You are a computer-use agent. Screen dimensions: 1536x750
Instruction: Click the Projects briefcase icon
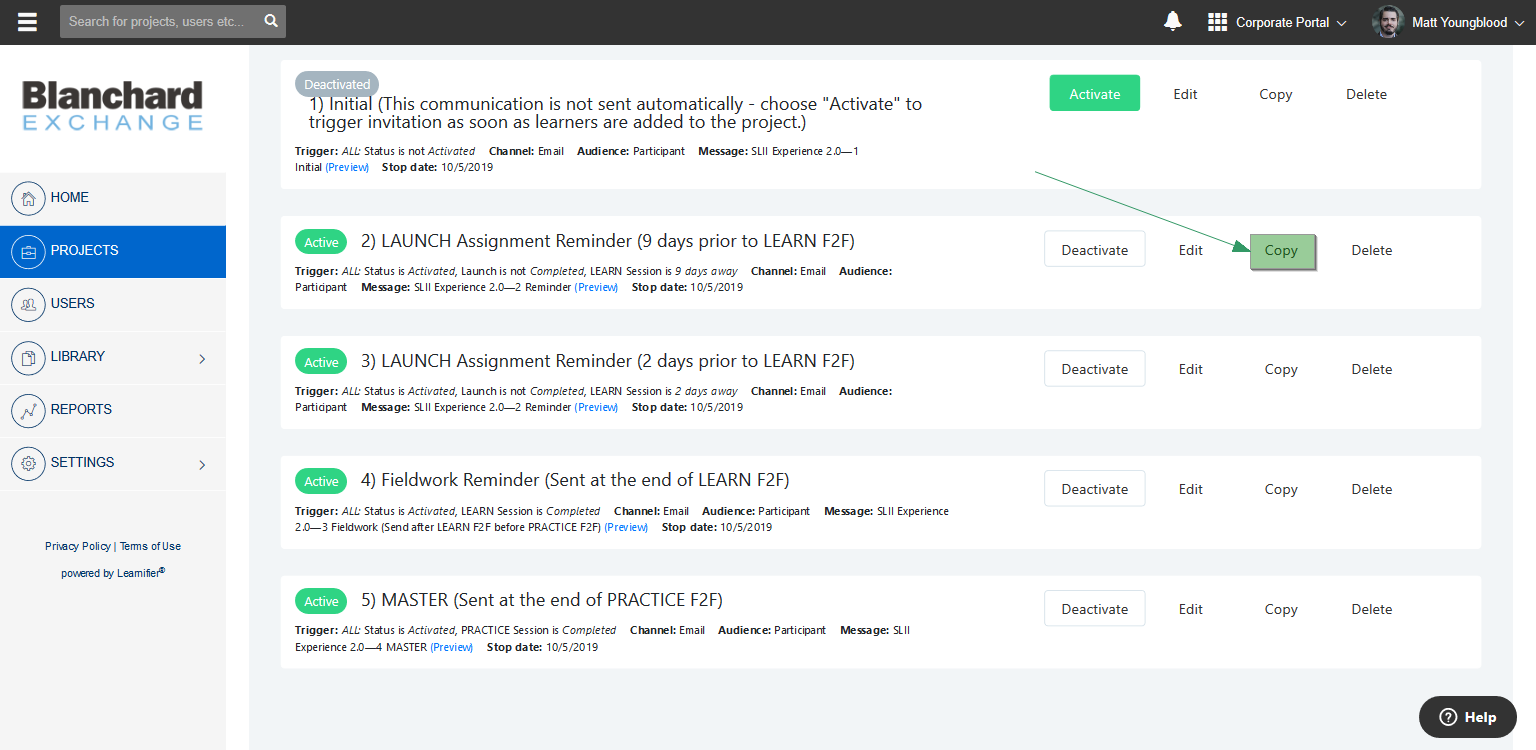pyautogui.click(x=29, y=251)
